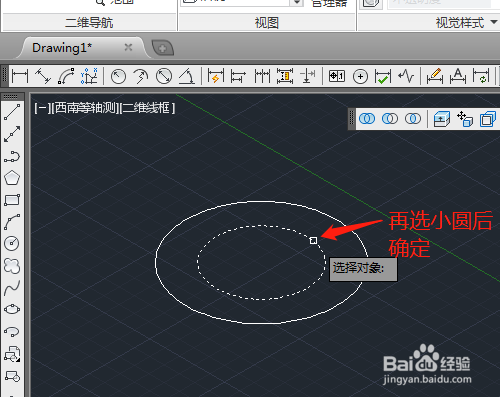Screen dimensions: 500x397
Task: Select the Dimension Update tool
Action: pyautogui.click(x=481, y=76)
